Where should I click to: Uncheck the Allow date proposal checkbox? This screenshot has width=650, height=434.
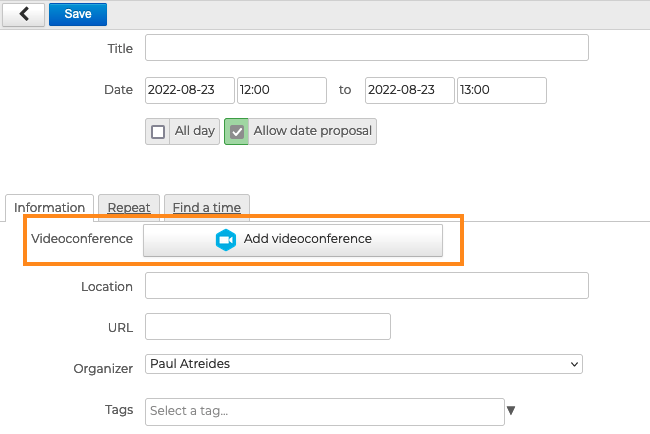(x=237, y=132)
